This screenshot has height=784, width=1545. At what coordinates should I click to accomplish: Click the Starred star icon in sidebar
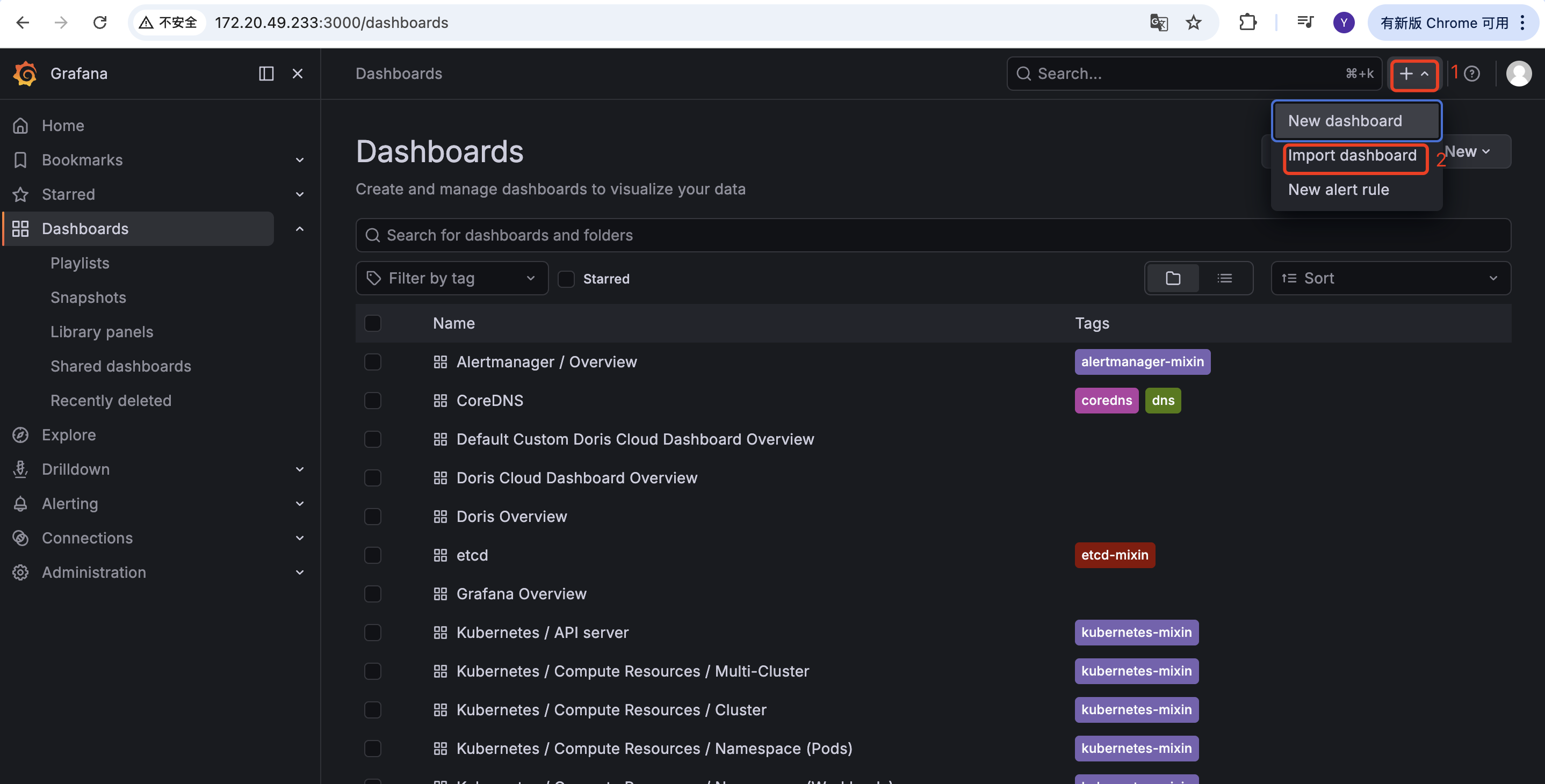(20, 194)
